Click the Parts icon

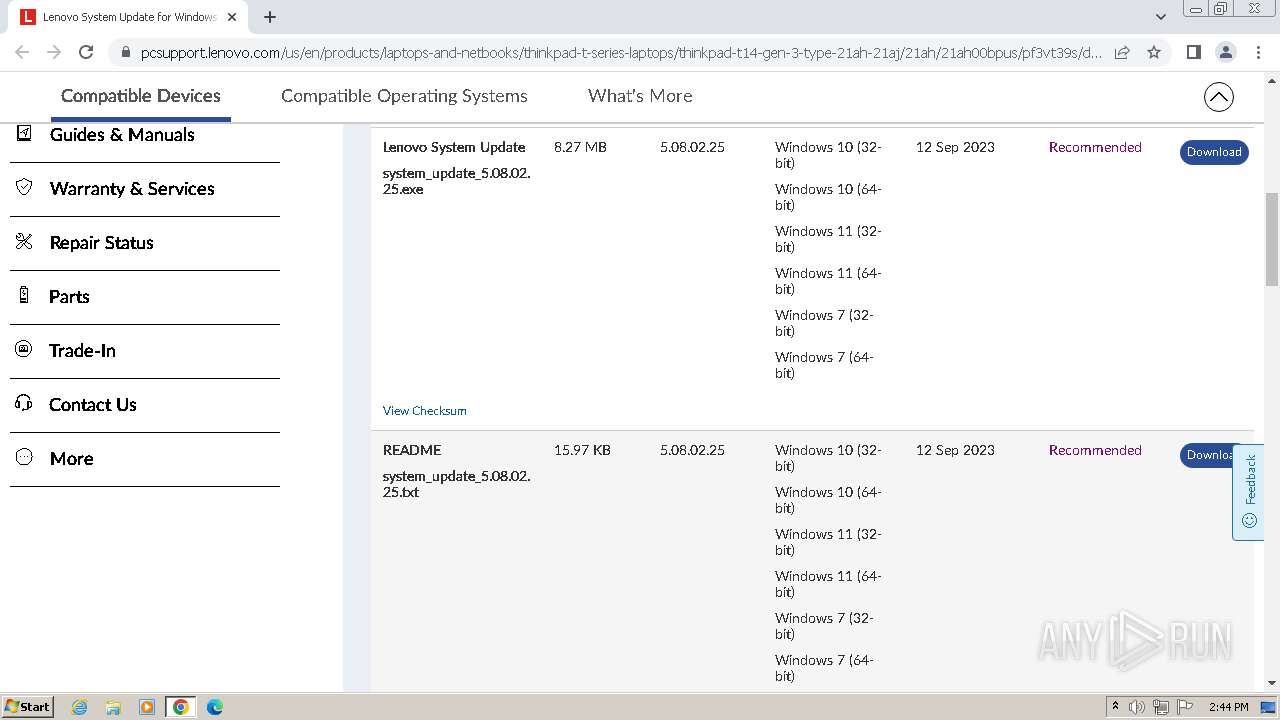(x=25, y=296)
